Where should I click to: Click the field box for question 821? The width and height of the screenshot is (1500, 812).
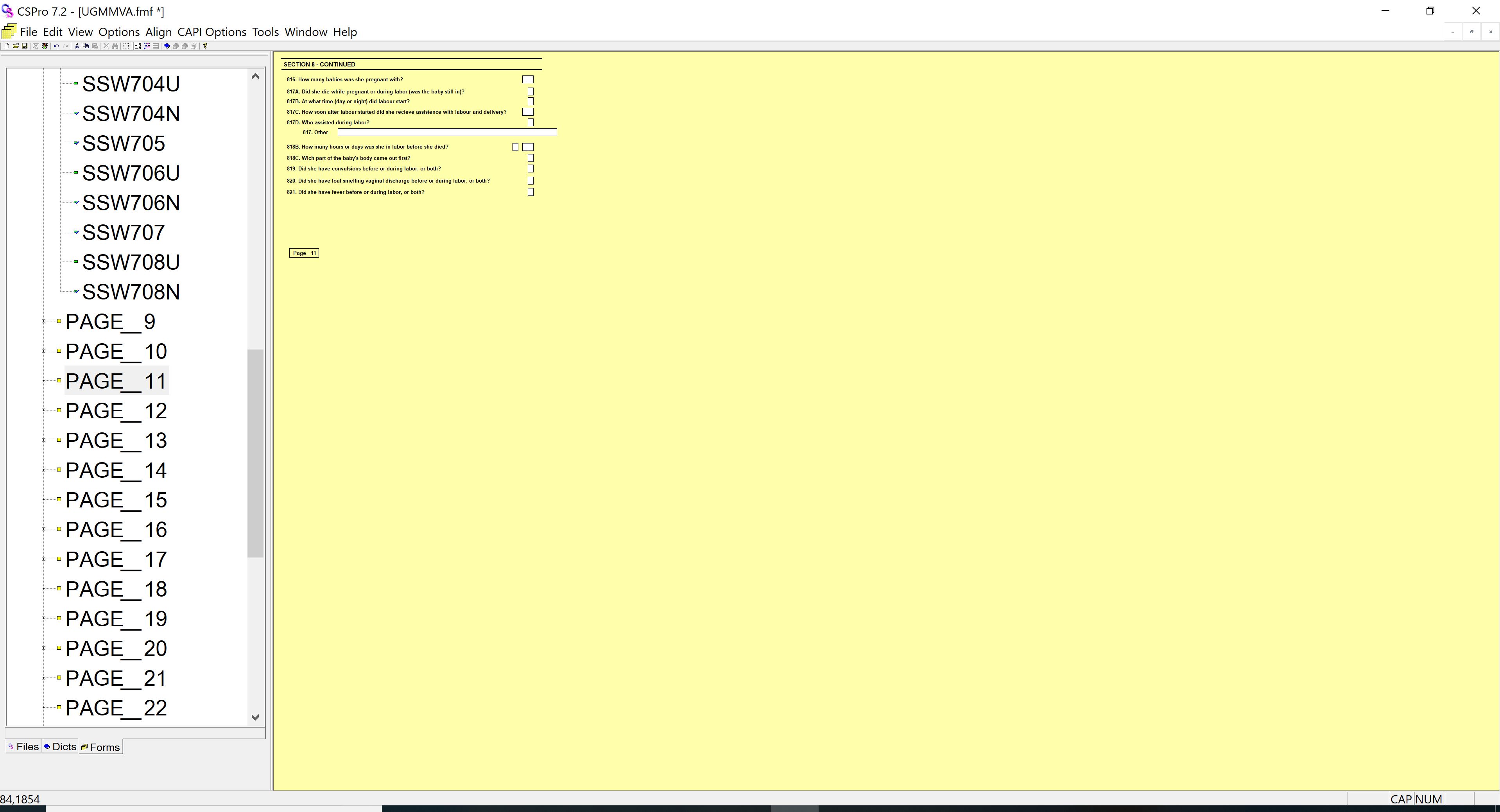click(x=530, y=192)
